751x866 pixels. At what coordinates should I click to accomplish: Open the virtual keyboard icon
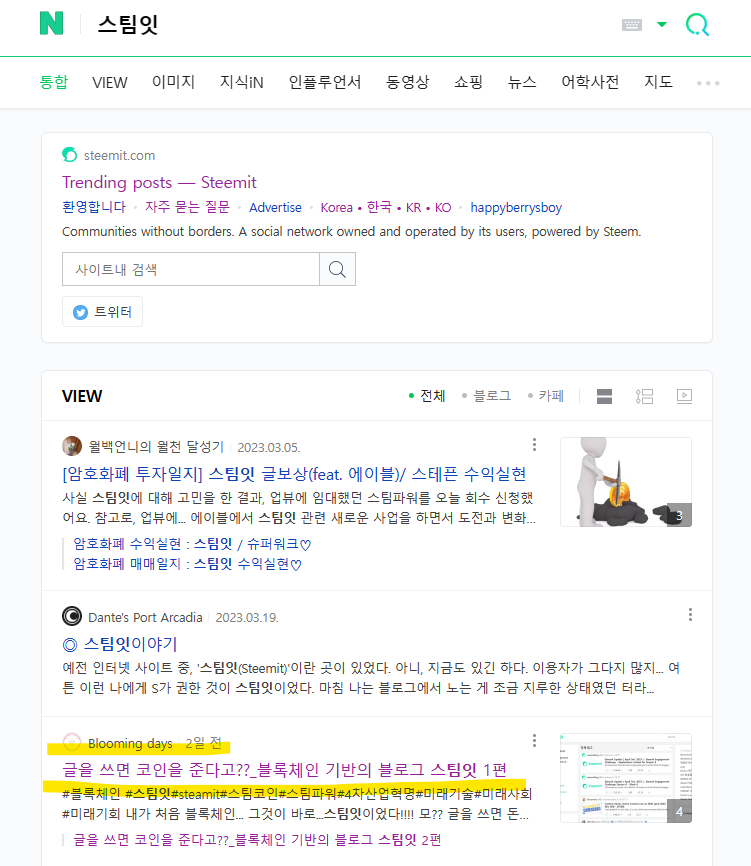click(x=632, y=25)
